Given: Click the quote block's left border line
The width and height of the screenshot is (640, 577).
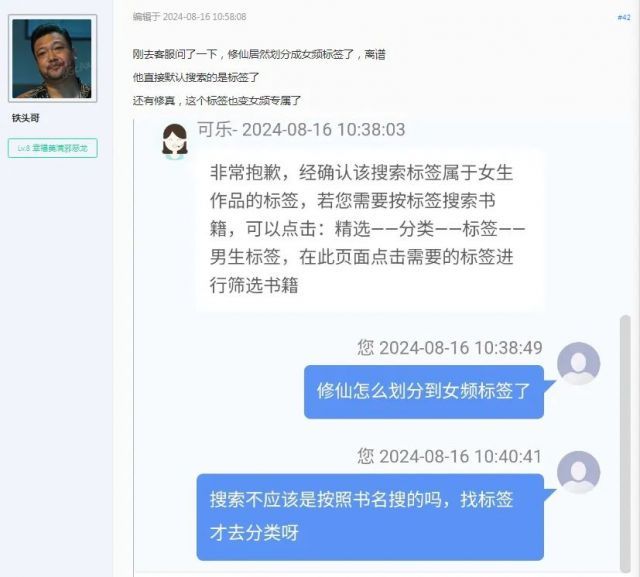Looking at the screenshot, I should (134, 347).
